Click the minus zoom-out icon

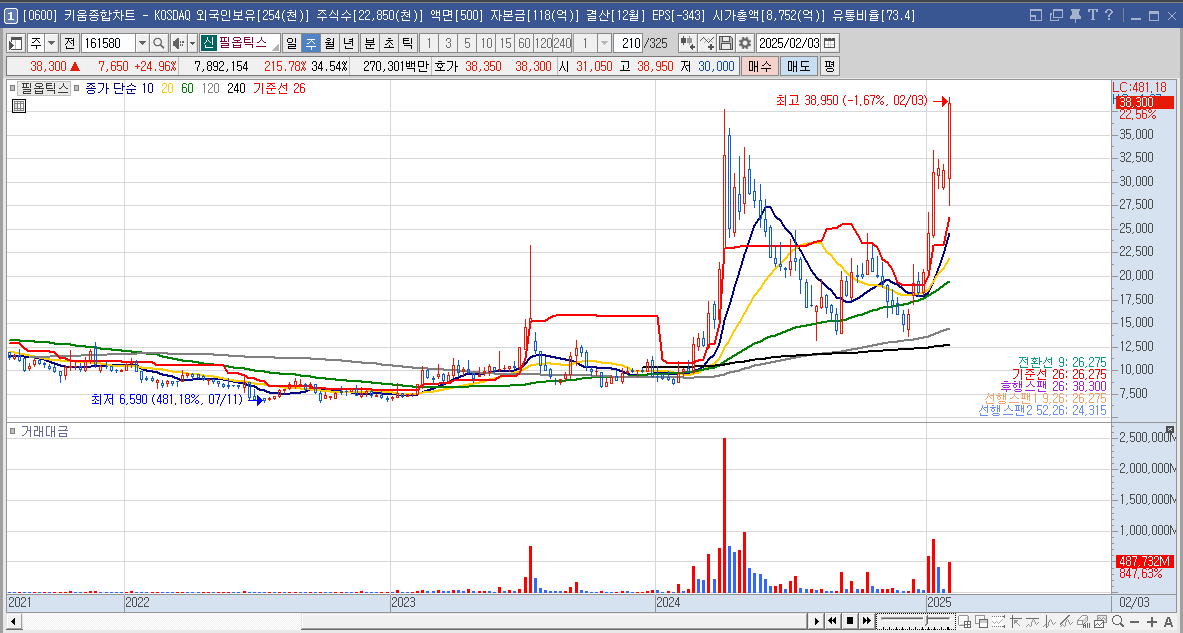[1134, 622]
